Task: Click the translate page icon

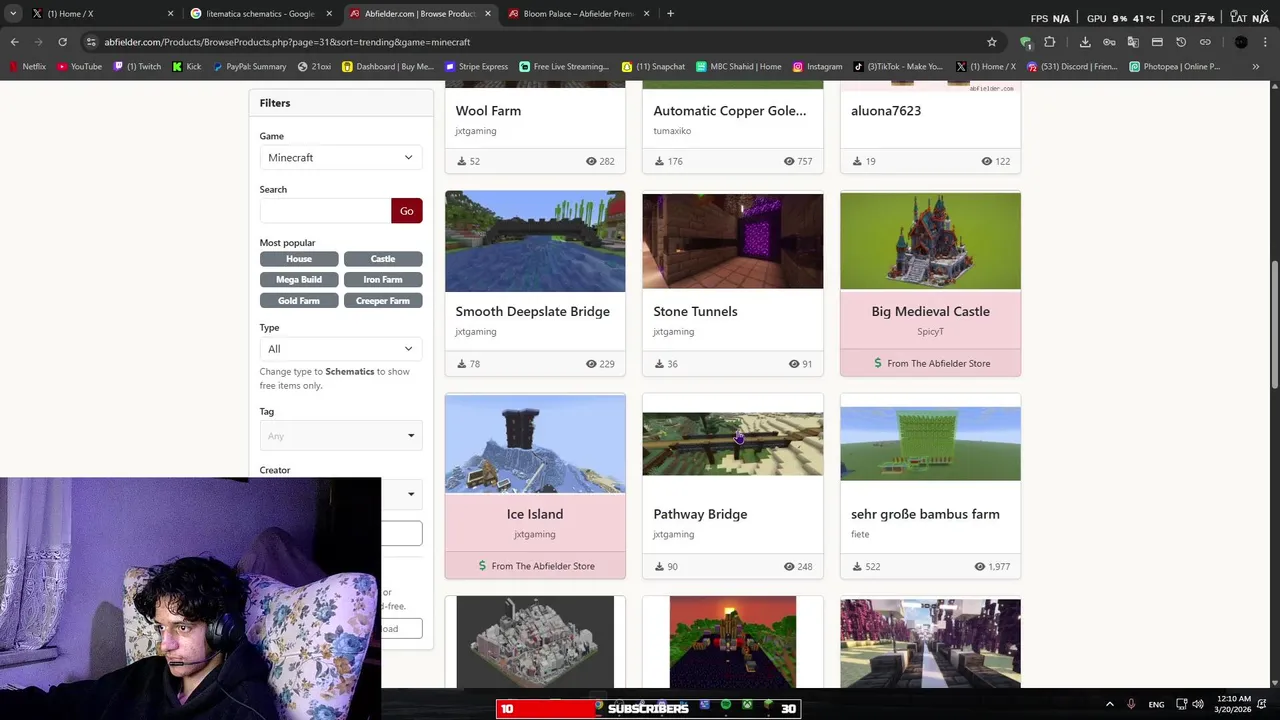Action: pos(1133,42)
